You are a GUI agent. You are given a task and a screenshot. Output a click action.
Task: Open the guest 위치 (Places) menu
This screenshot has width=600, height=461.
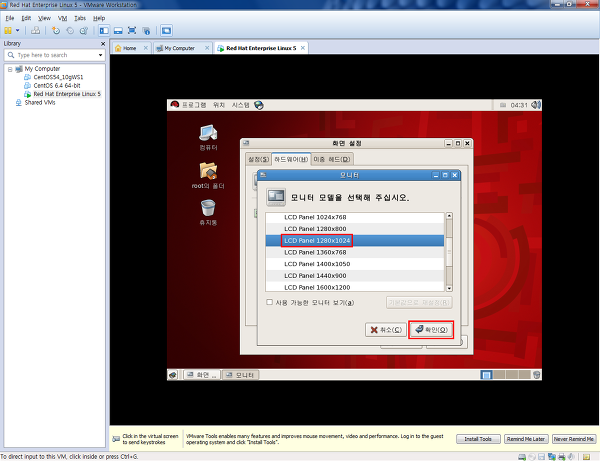click(218, 105)
